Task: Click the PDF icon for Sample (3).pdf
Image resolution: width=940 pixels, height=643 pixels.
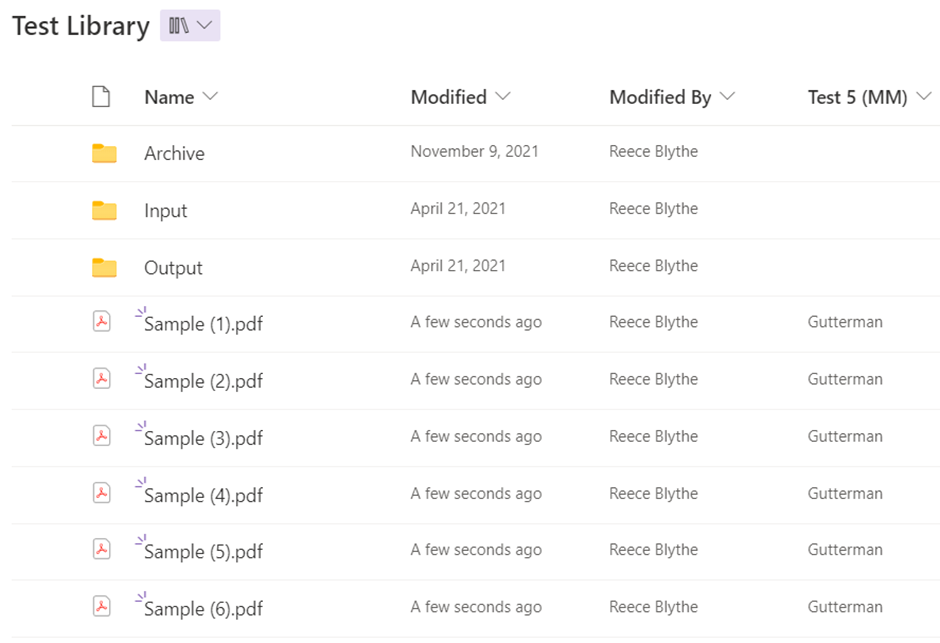Action: [101, 436]
